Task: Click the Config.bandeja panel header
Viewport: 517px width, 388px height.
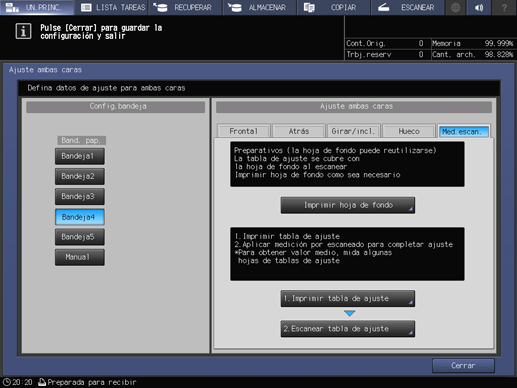Action: coord(116,107)
